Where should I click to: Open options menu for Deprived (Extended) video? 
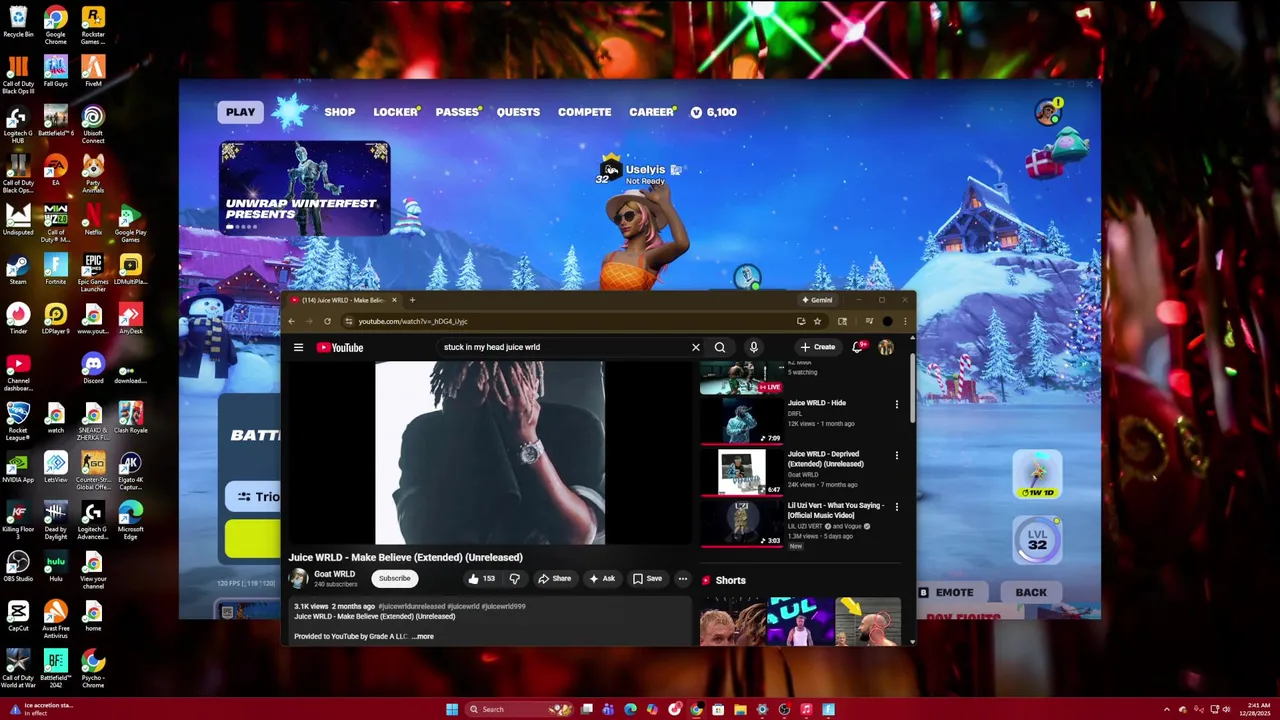[896, 455]
